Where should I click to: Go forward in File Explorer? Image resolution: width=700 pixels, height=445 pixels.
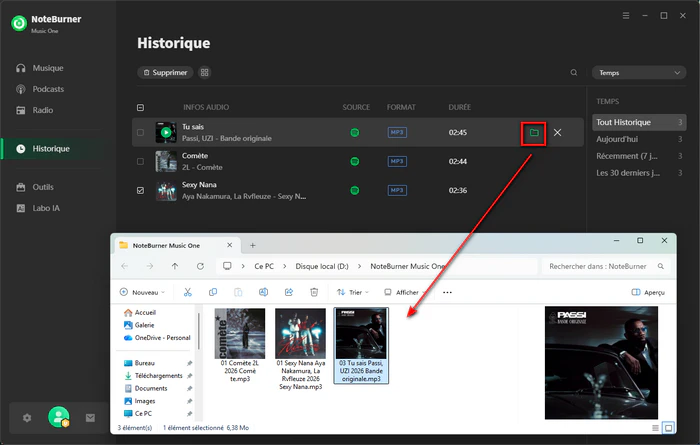point(150,266)
